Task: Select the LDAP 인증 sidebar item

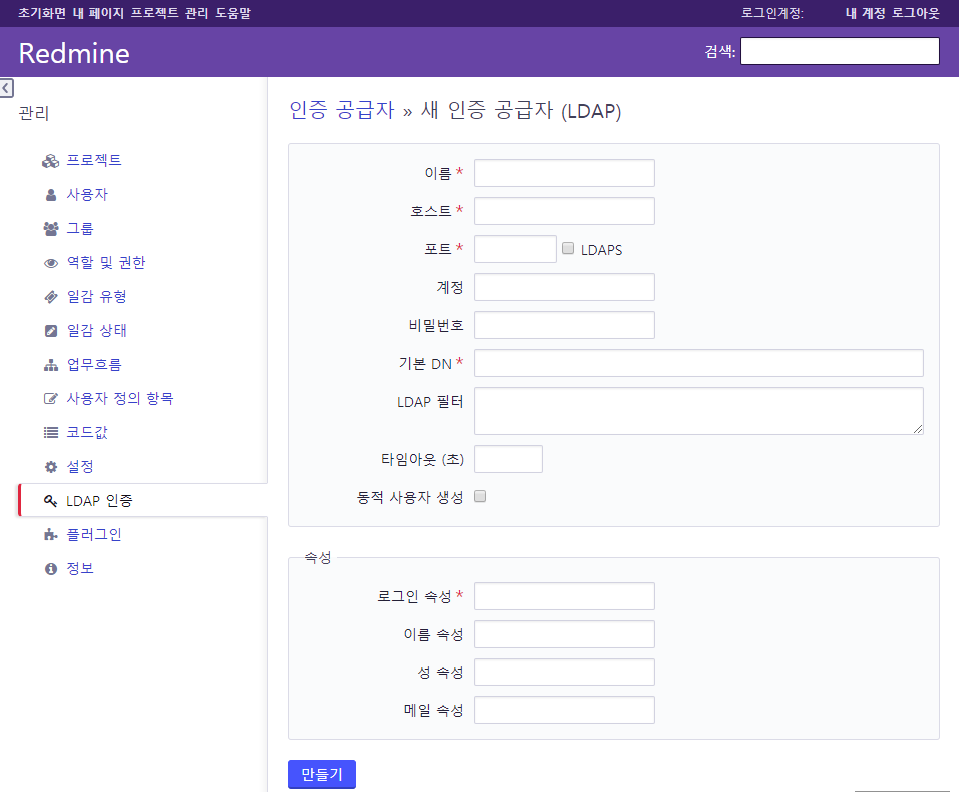Action: [143, 500]
